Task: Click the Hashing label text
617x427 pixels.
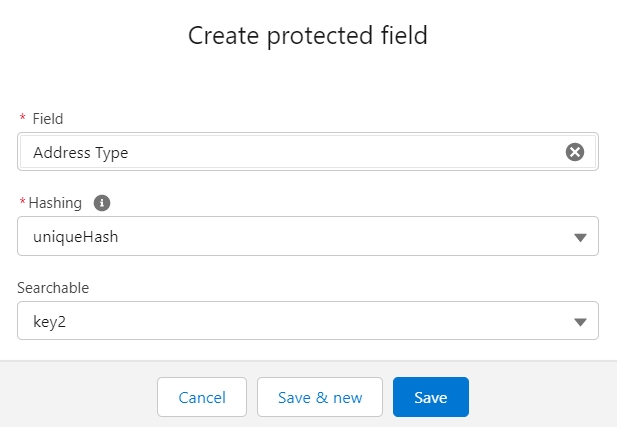Action: pos(56,203)
